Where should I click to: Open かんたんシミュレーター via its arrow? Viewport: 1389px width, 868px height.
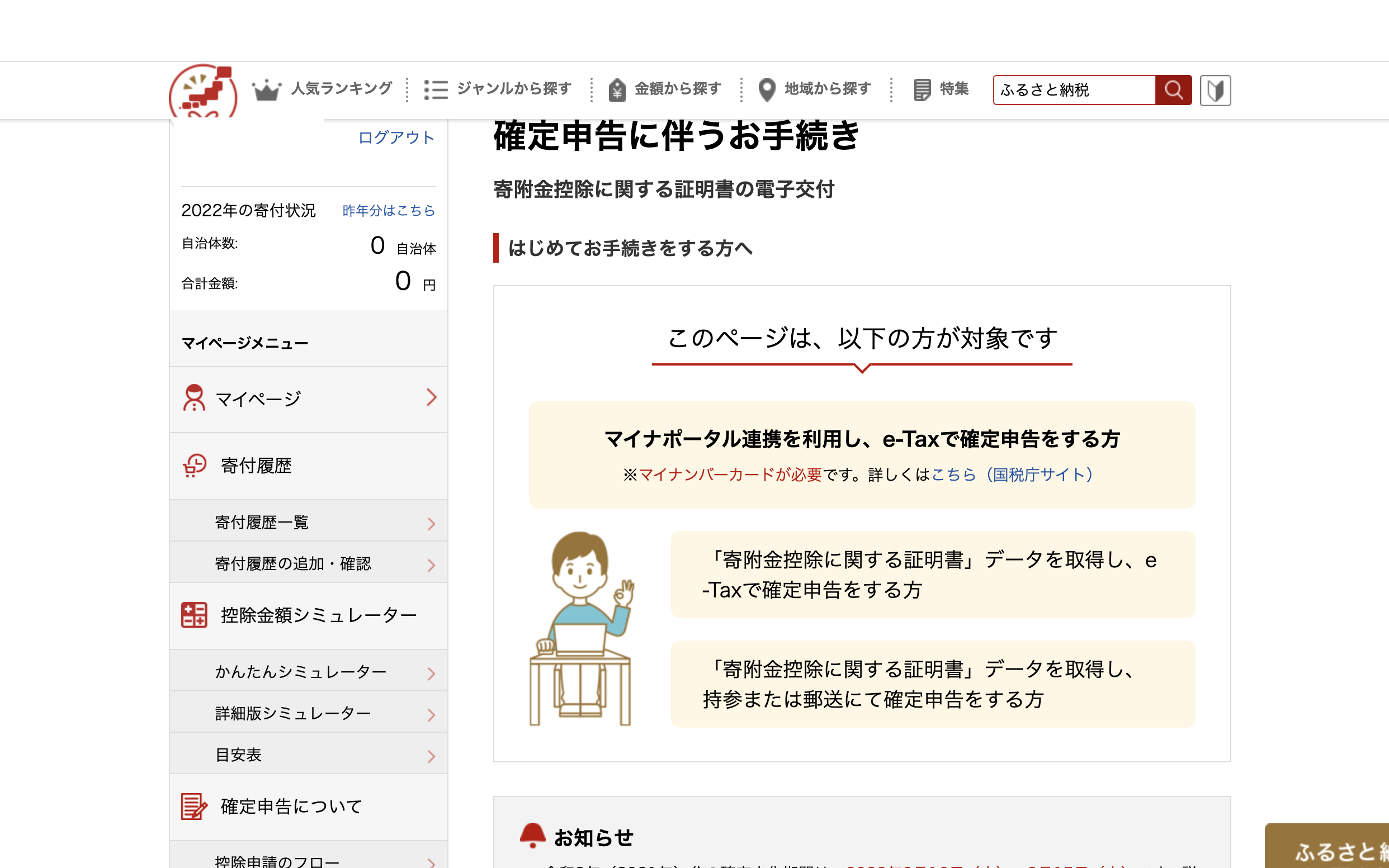pos(432,673)
